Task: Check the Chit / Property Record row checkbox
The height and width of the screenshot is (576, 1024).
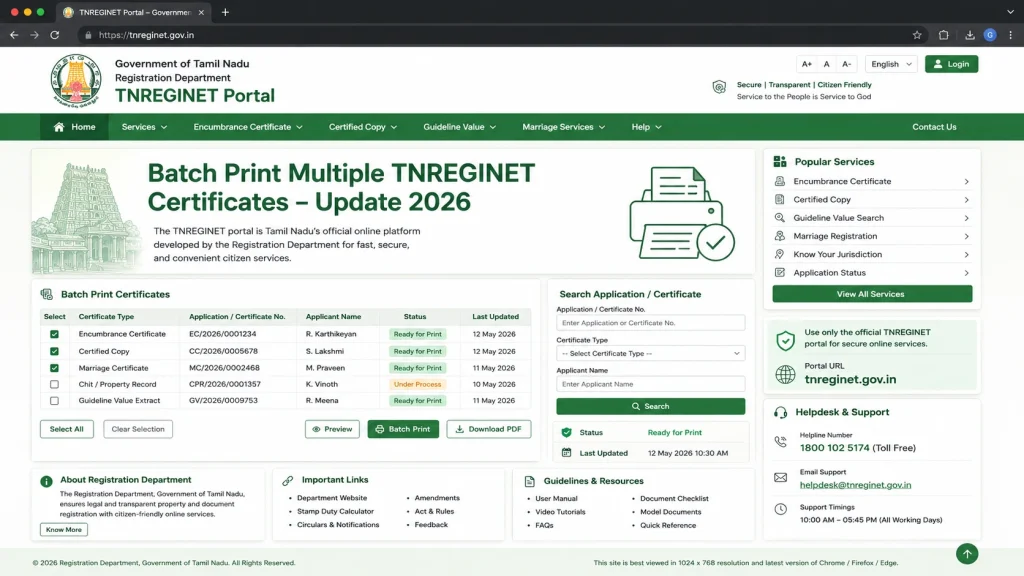Action: coord(54,385)
